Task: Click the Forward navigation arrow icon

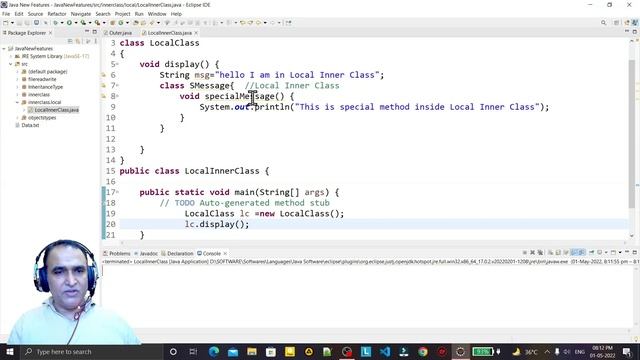Action: [273, 23]
